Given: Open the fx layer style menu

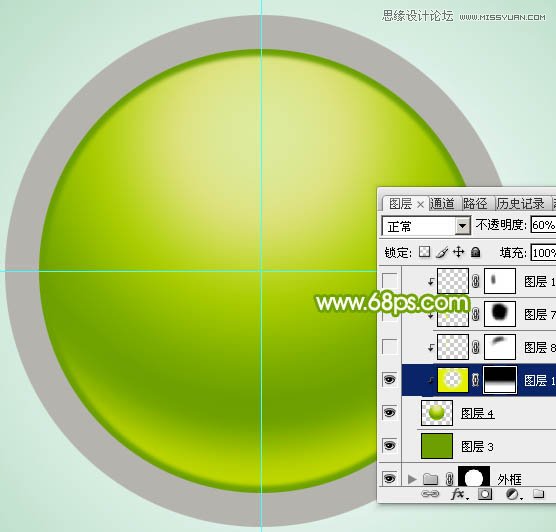Looking at the screenshot, I should [459, 494].
